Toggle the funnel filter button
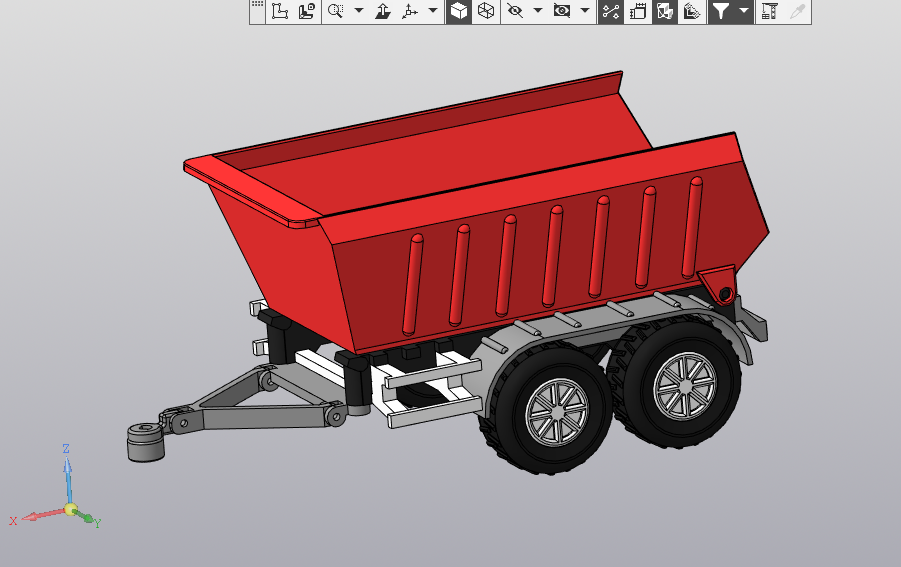Viewport: 901px width, 567px height. coord(721,11)
